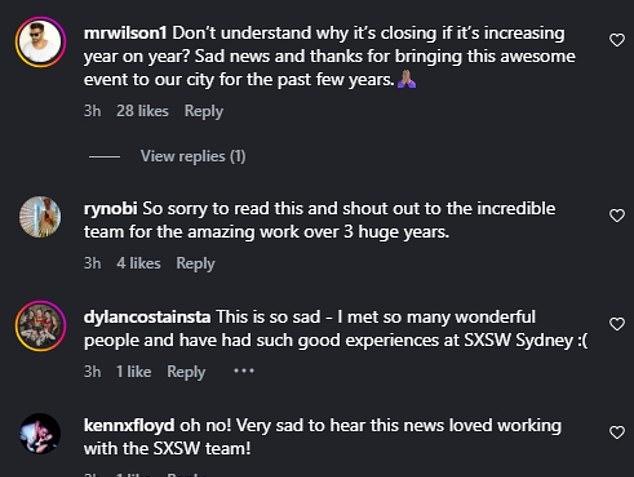Go to the dylancostainsta username link
This screenshot has height=477, width=634.
click(148, 317)
